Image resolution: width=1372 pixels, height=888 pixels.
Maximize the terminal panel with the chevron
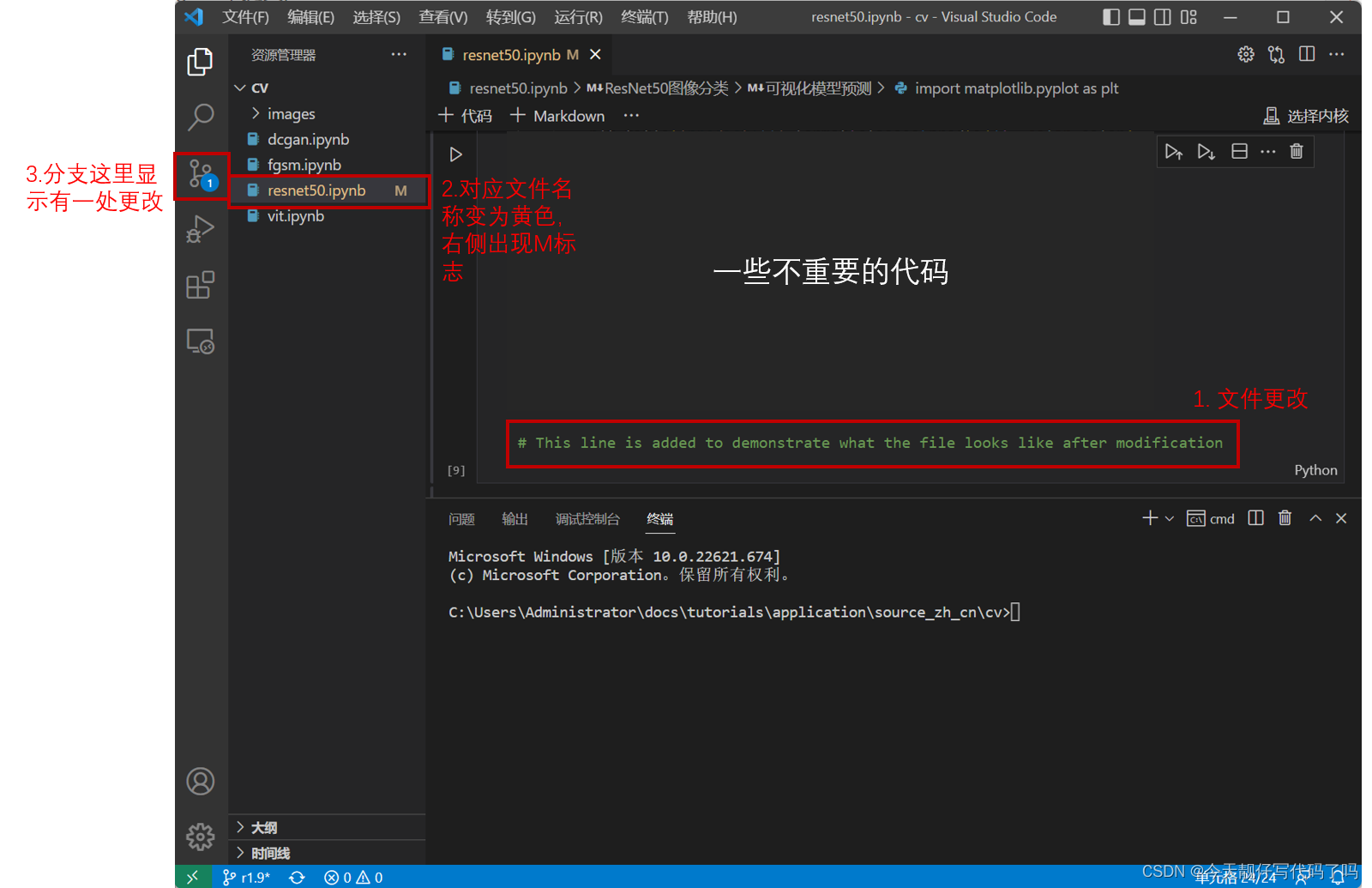point(1315,518)
